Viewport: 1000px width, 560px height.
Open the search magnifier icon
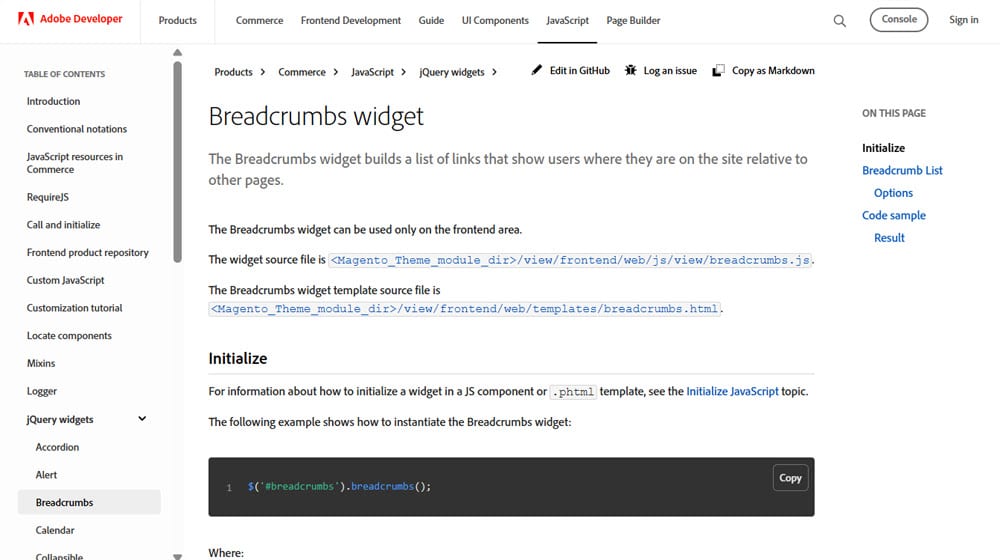pos(840,20)
